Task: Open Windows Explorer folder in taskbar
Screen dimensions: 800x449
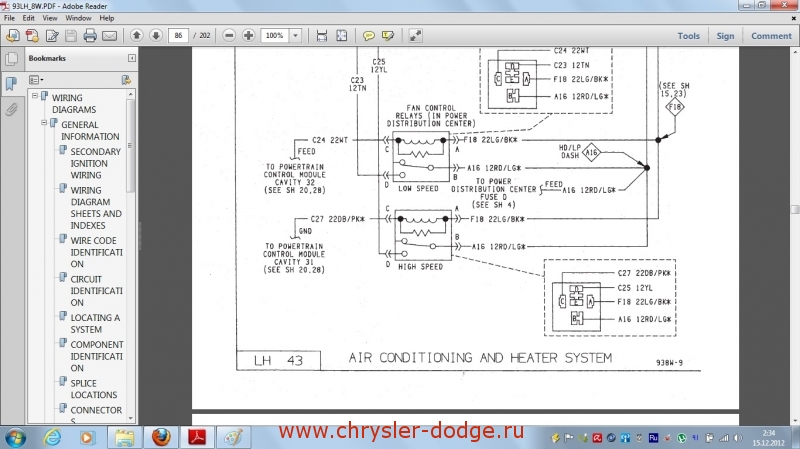Action: [x=124, y=438]
